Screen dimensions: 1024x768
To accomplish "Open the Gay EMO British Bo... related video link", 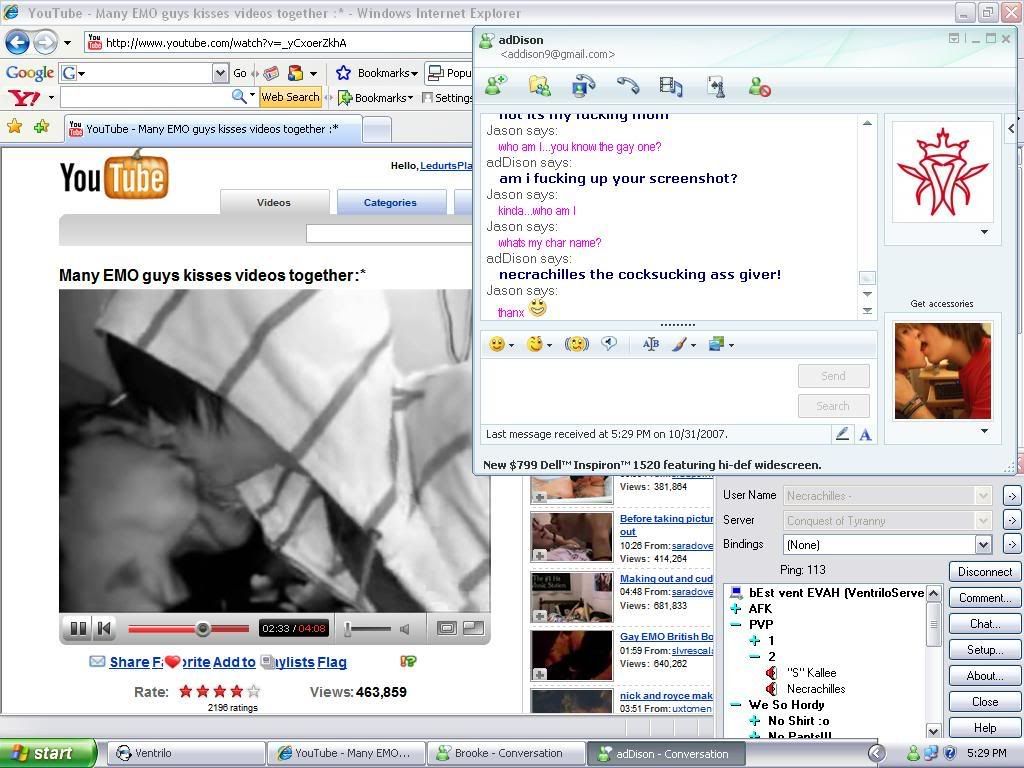I will 666,636.
